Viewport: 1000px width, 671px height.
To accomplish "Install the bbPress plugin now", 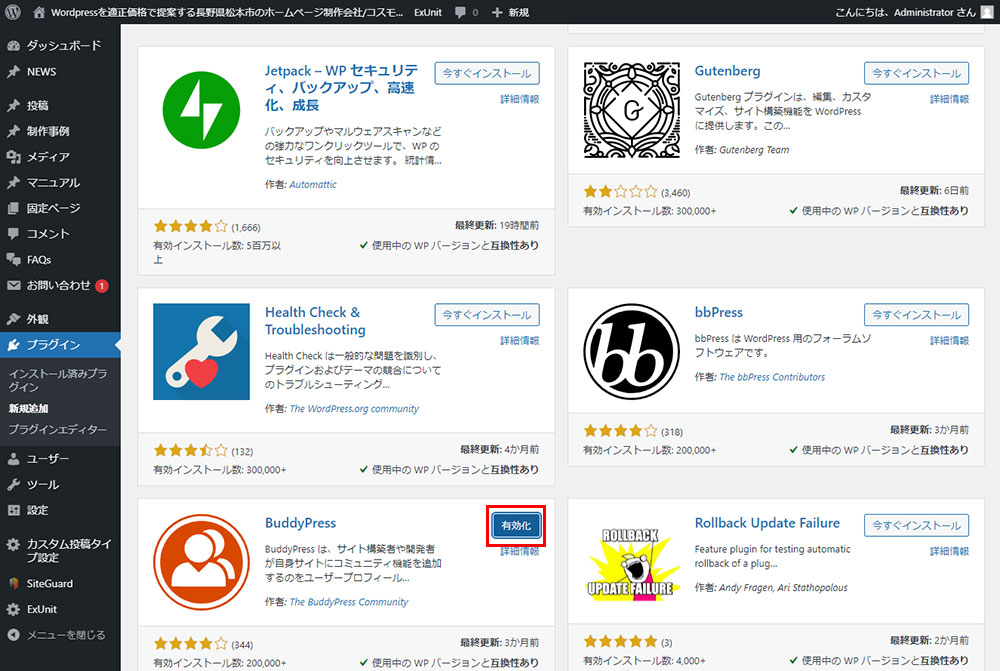I will click(x=916, y=314).
